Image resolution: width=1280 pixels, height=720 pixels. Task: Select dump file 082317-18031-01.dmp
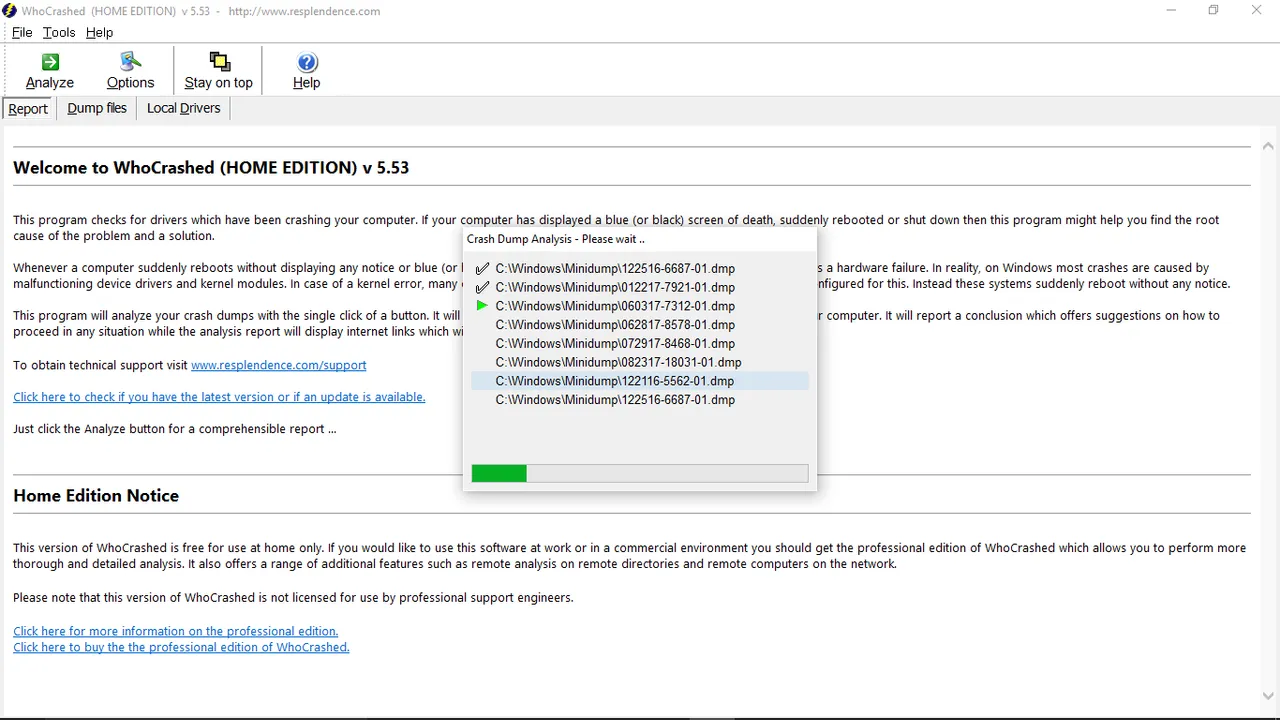pyautogui.click(x=619, y=362)
